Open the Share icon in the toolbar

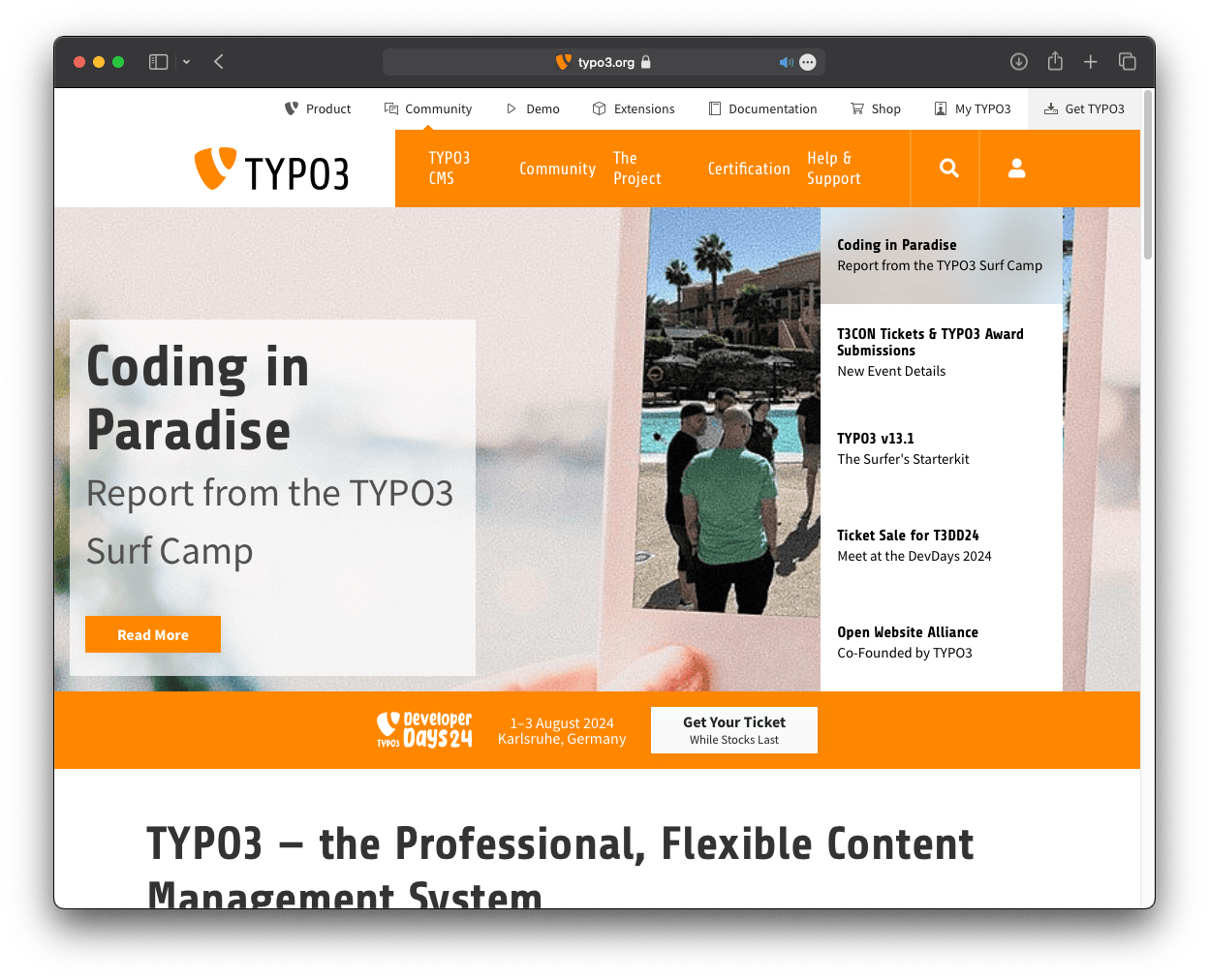pos(1055,61)
